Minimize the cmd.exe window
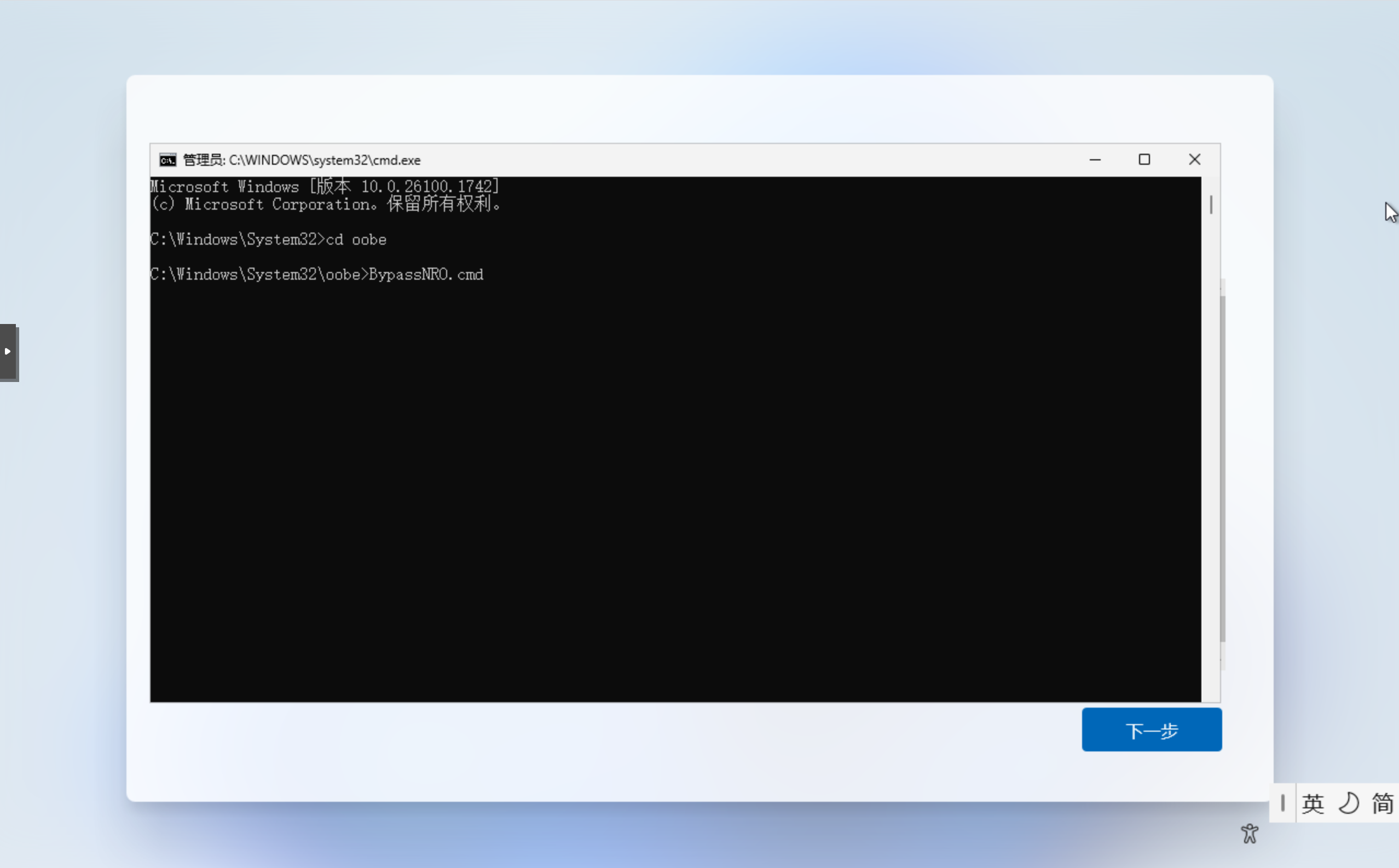1399x868 pixels. pyautogui.click(x=1095, y=160)
